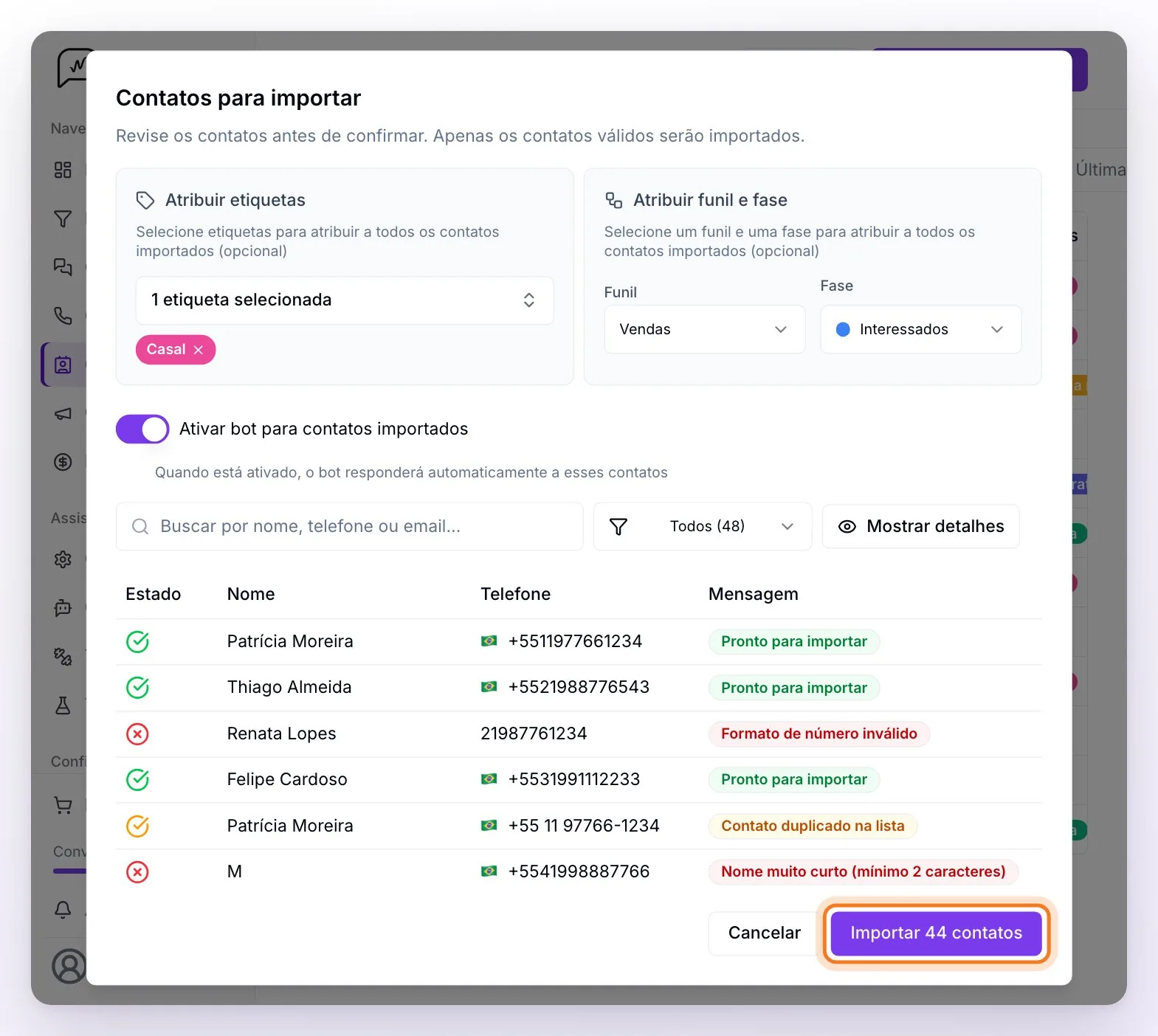Open the notifications bell icon in the sidebar

point(63,909)
